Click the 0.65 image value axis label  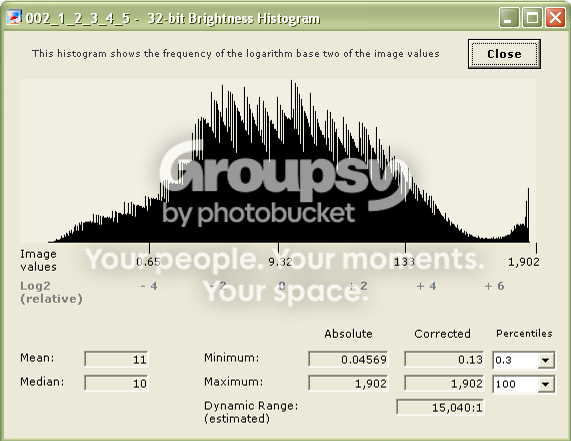(x=149, y=261)
